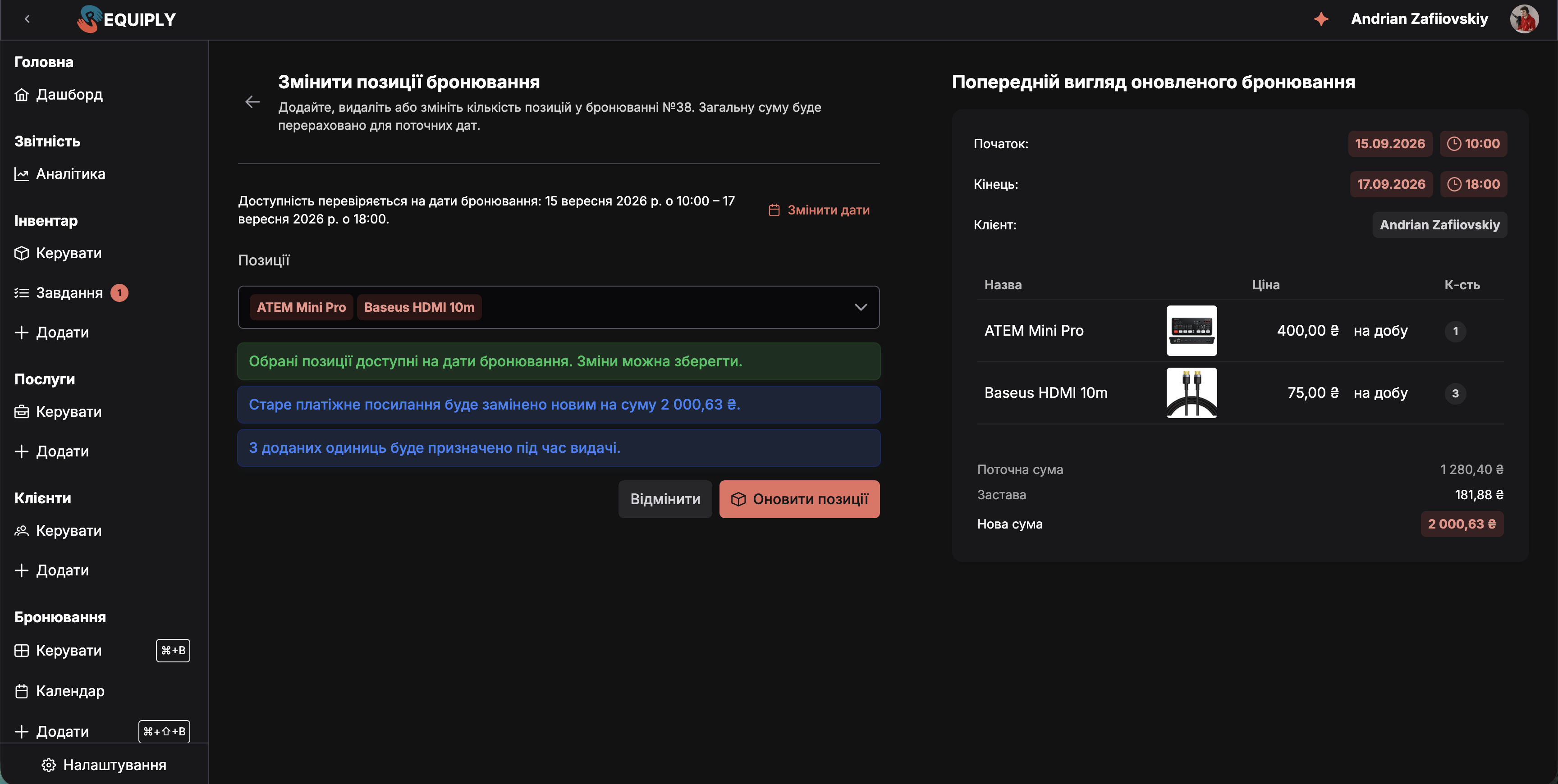
Task: Click the Baseus HDMI 10m chip in Позиції
Action: click(419, 307)
